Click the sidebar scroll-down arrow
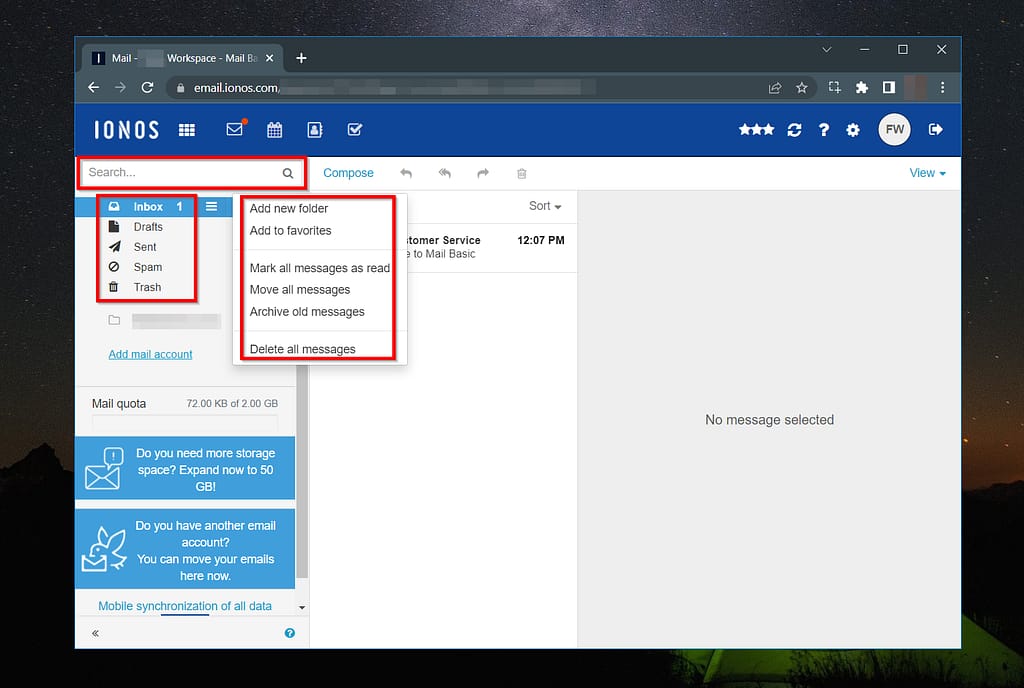 pyautogui.click(x=302, y=607)
